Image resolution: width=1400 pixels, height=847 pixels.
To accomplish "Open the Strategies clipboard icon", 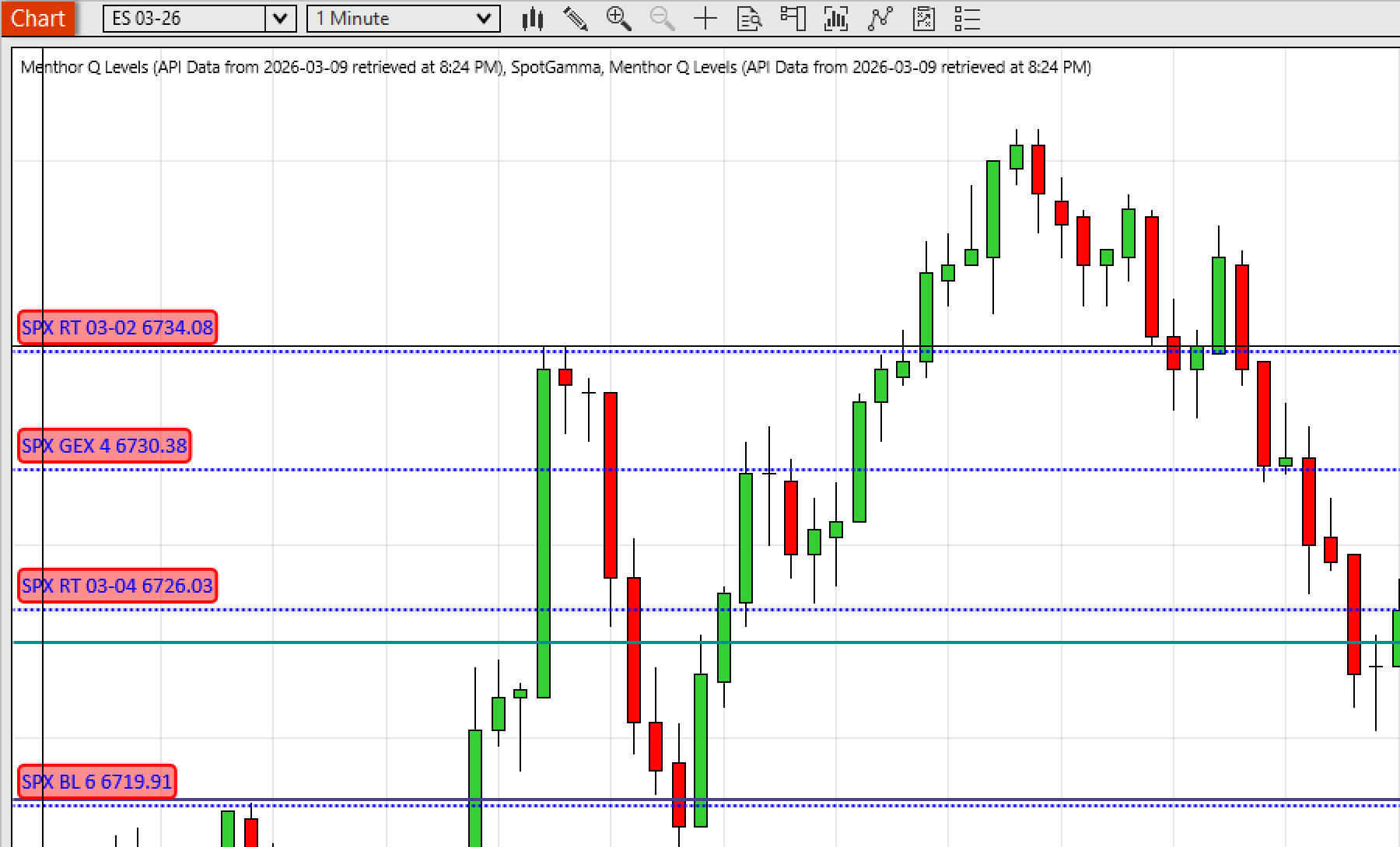I will [923, 19].
